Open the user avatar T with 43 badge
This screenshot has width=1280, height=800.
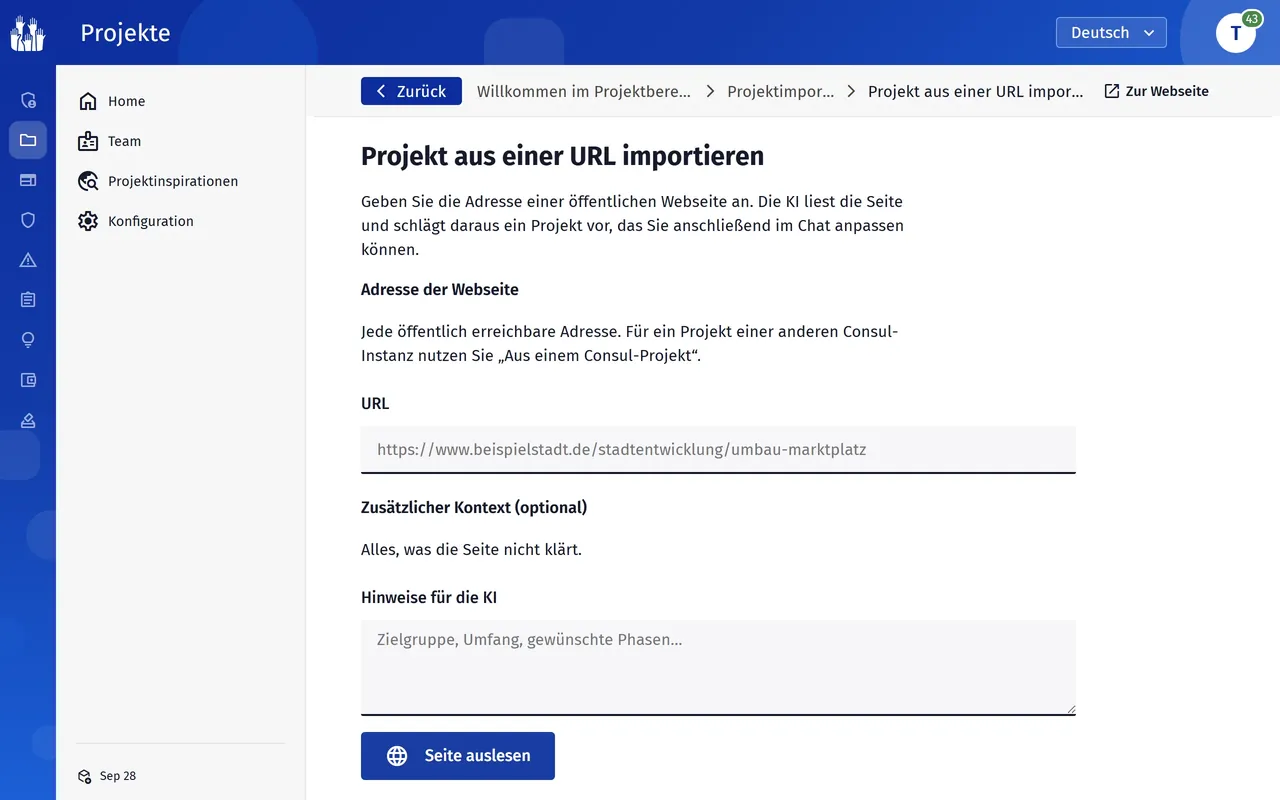1236,32
